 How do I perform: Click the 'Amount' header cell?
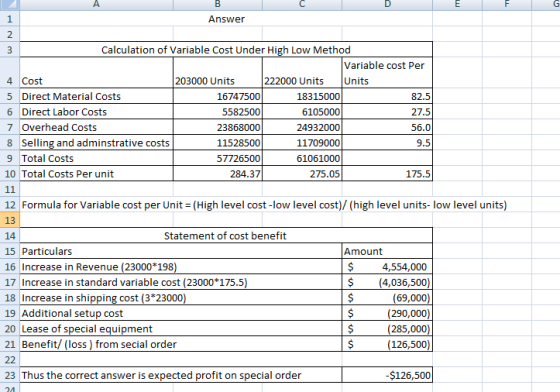click(387, 251)
